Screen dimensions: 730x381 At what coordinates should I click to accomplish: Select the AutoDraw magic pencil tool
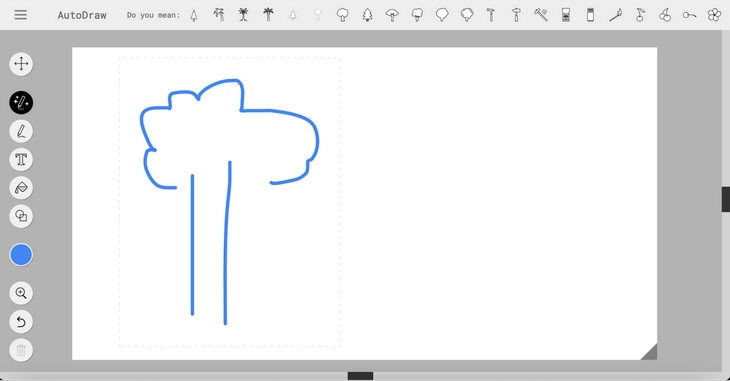(21, 102)
